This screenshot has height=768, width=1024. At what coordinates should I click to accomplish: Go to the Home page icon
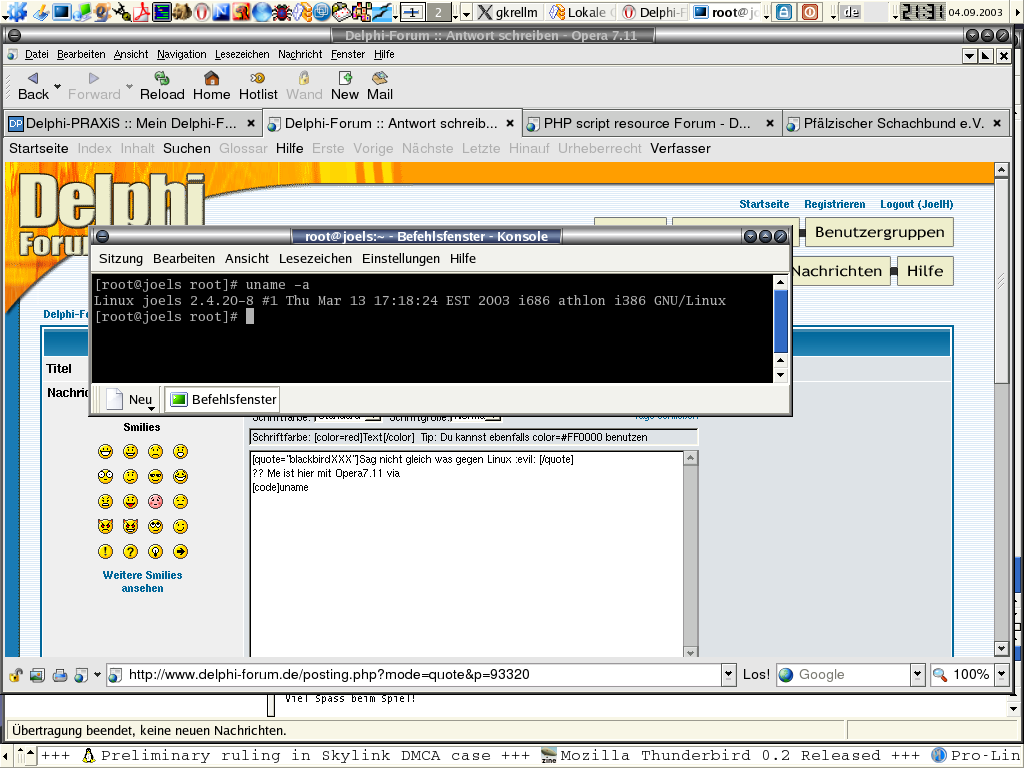pyautogui.click(x=211, y=85)
